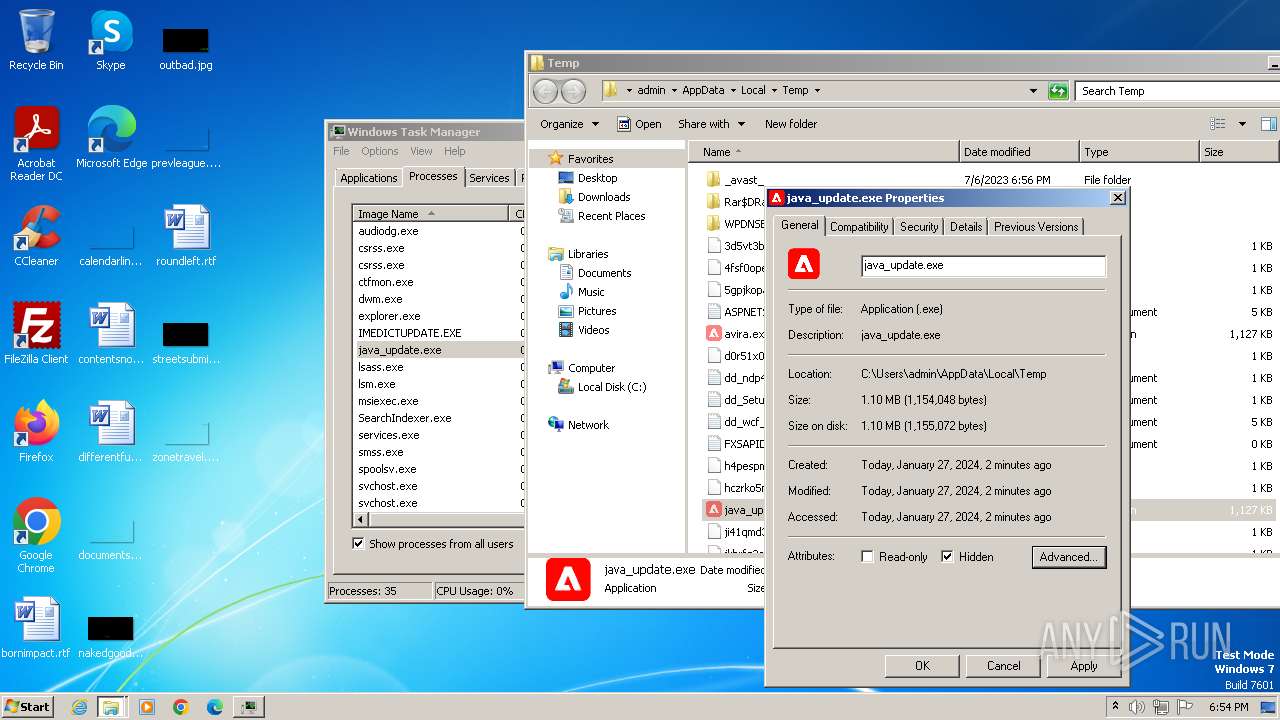
Task: Select avira.exe file icon in Temp
Action: (x=714, y=334)
